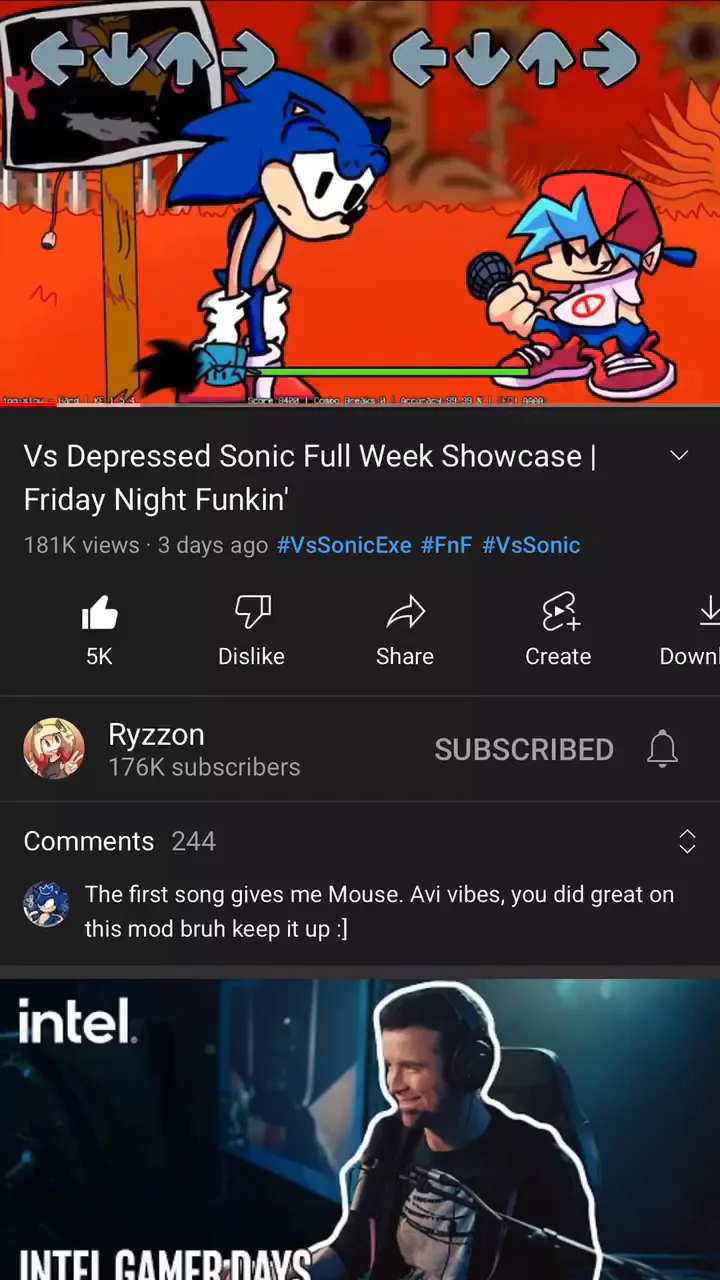Expand video description chevron beside title
This screenshot has height=1280, width=720.
point(679,456)
